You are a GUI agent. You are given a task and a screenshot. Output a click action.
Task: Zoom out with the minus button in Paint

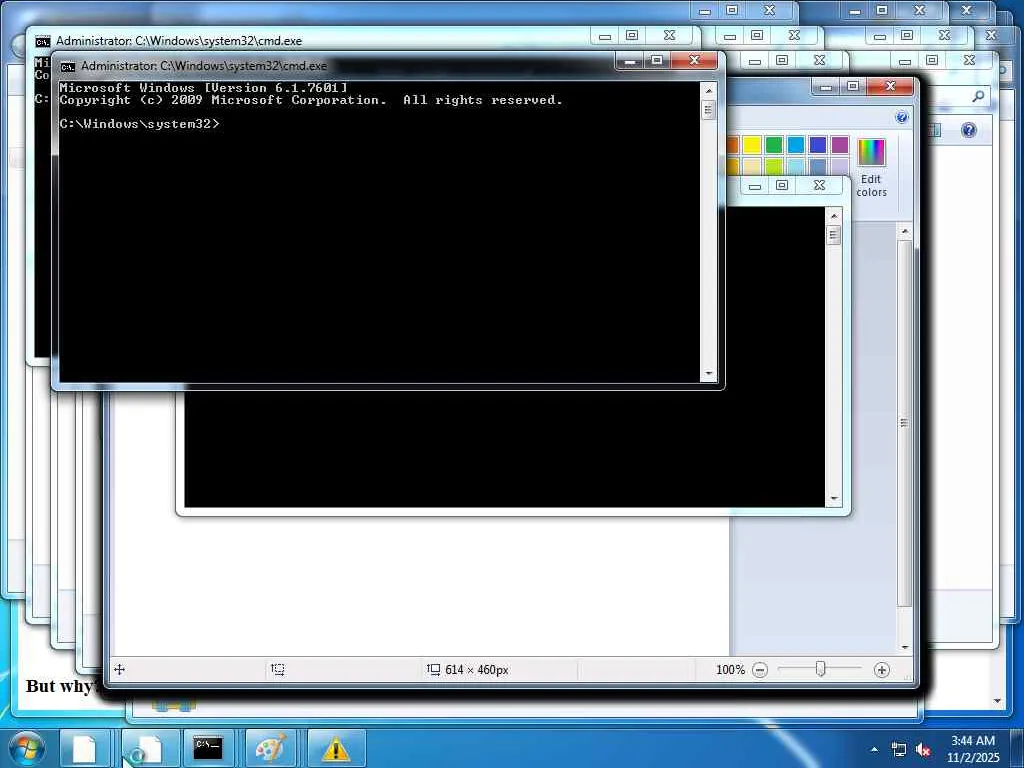pos(760,669)
